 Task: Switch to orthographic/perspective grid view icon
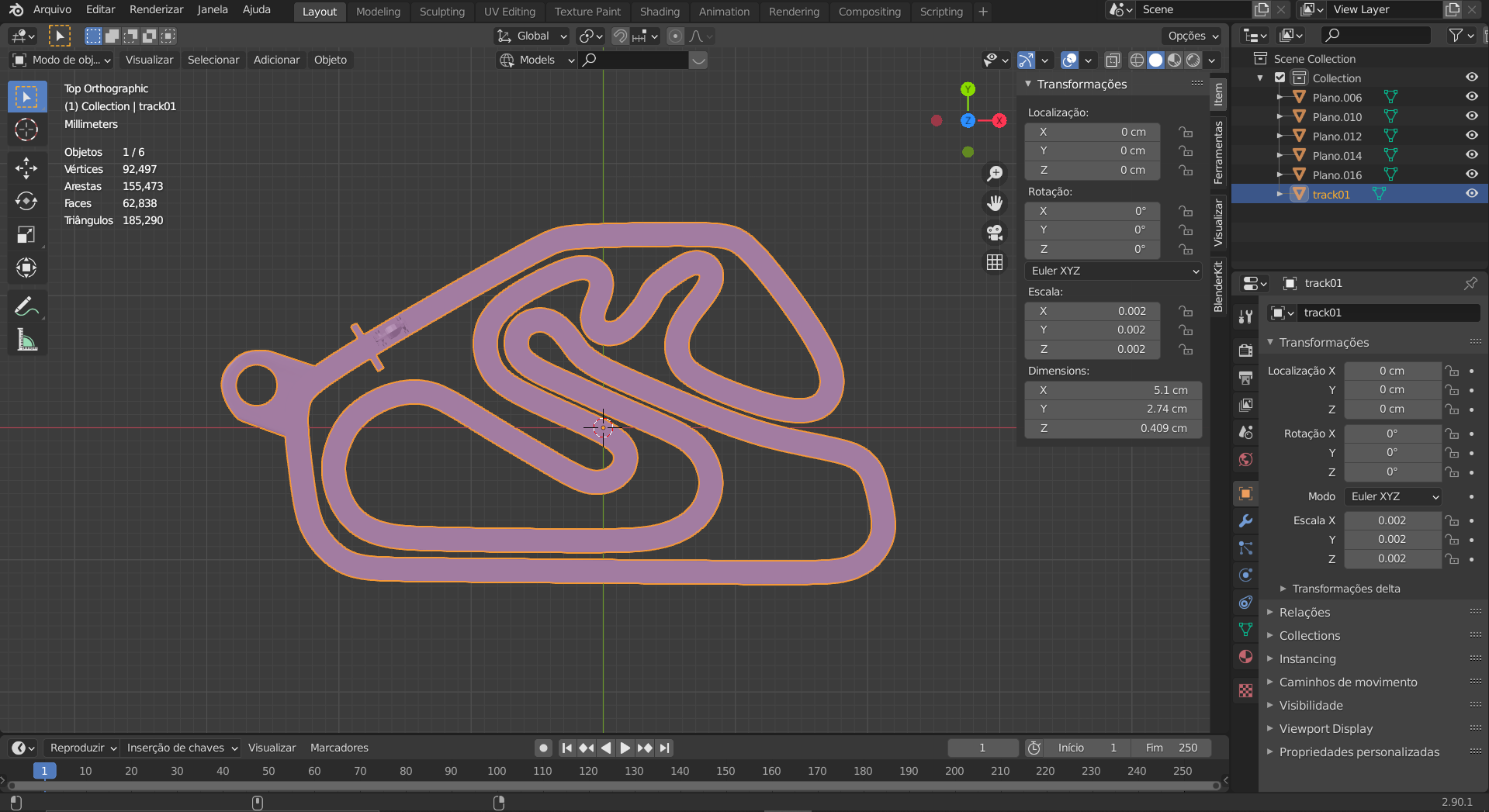tap(994, 262)
